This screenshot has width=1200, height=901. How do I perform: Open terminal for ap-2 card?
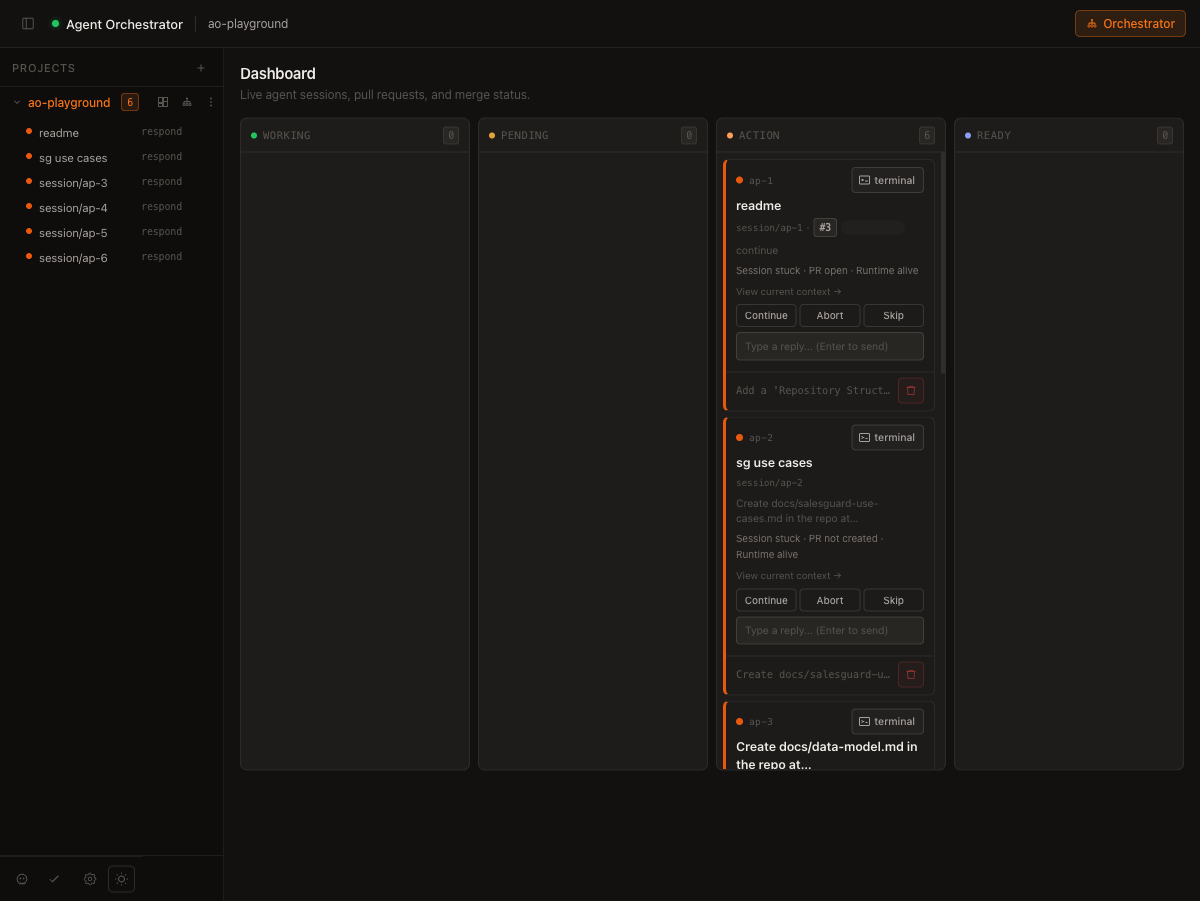tap(887, 437)
